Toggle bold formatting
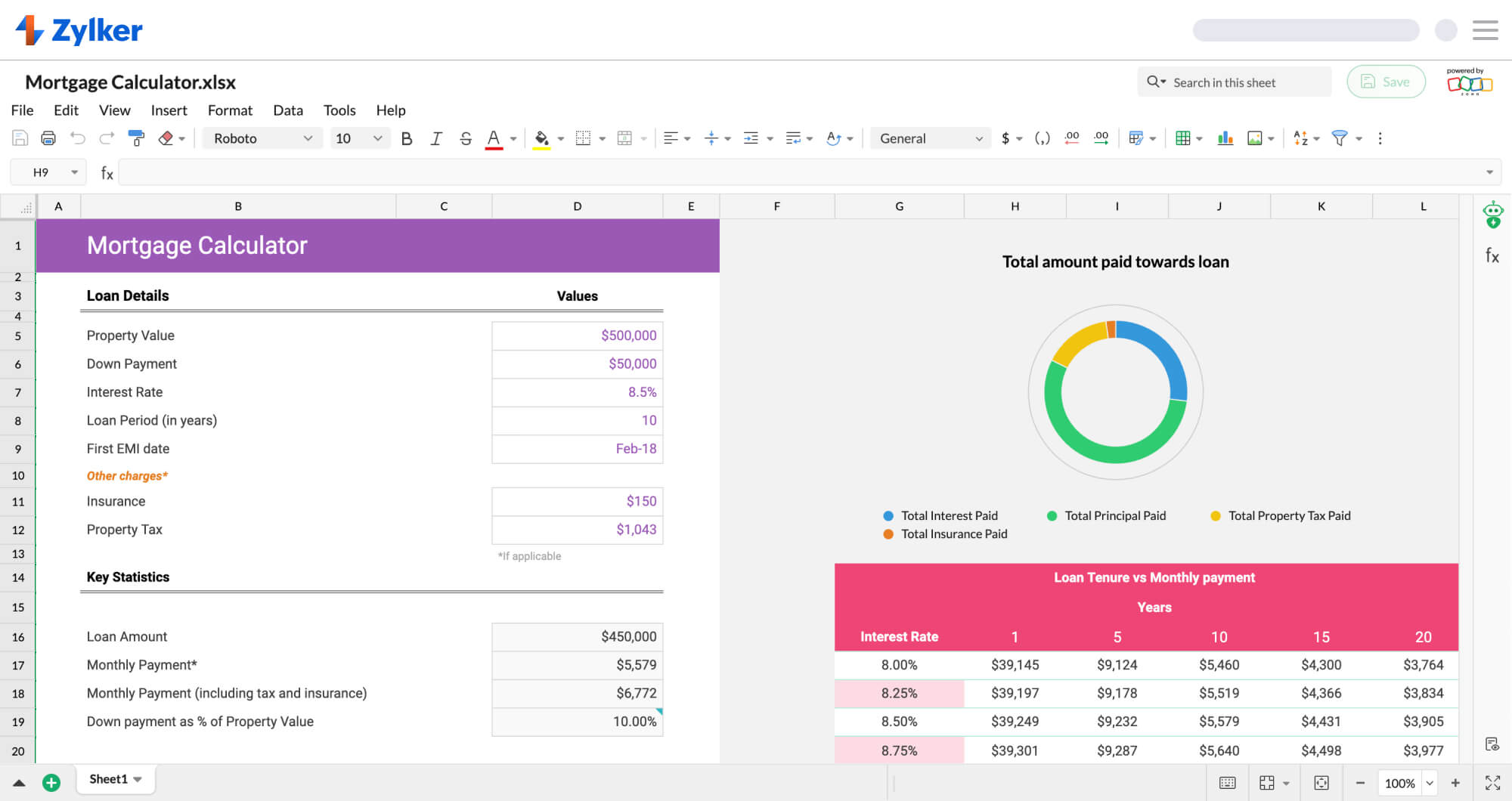Image resolution: width=1512 pixels, height=801 pixels. 407,138
